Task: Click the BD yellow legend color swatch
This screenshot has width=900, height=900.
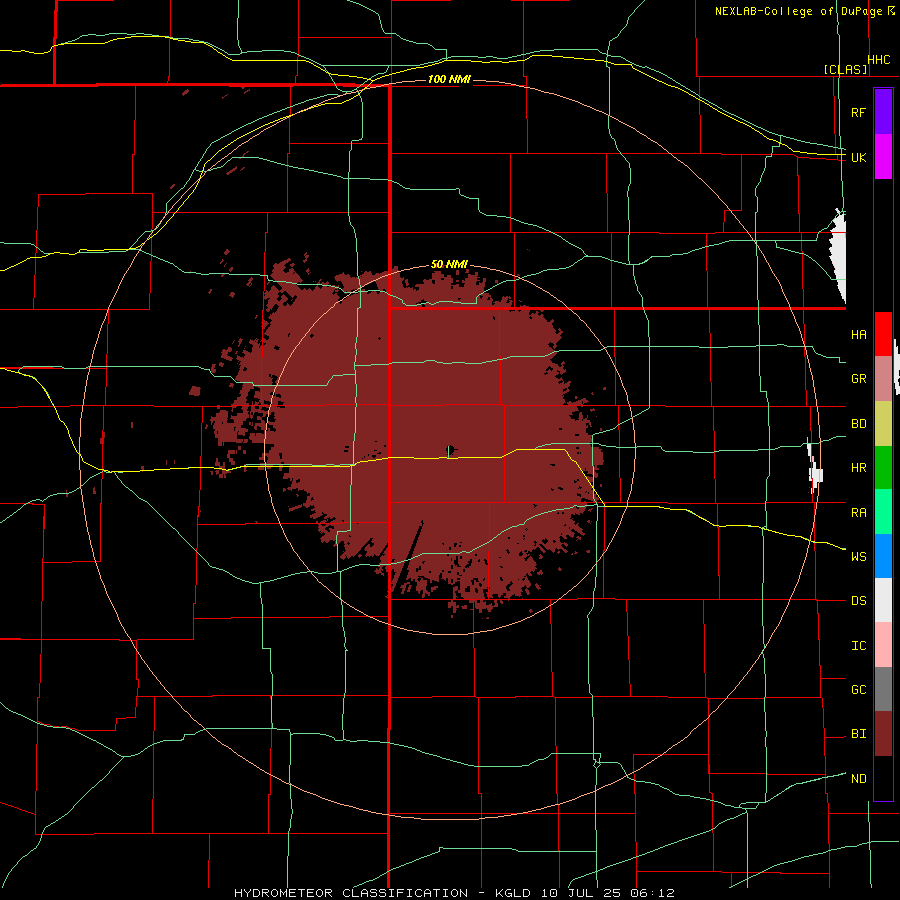Action: 883,424
